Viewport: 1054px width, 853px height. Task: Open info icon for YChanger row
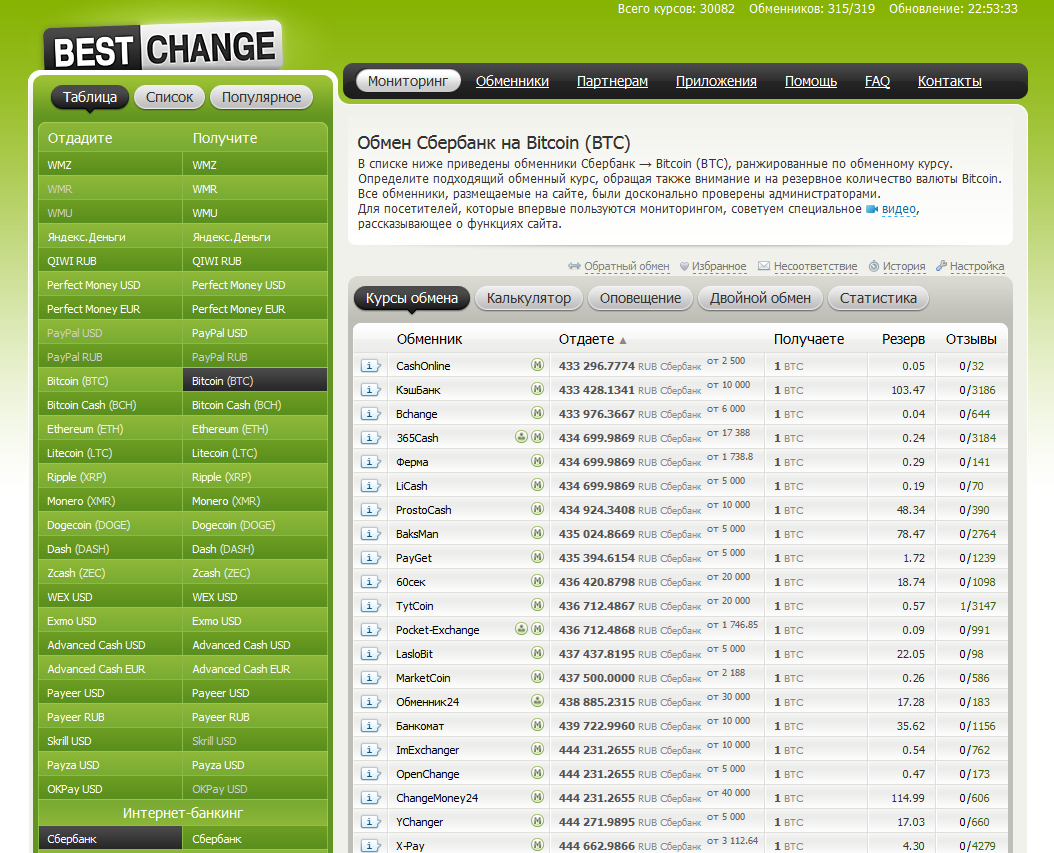pos(370,822)
